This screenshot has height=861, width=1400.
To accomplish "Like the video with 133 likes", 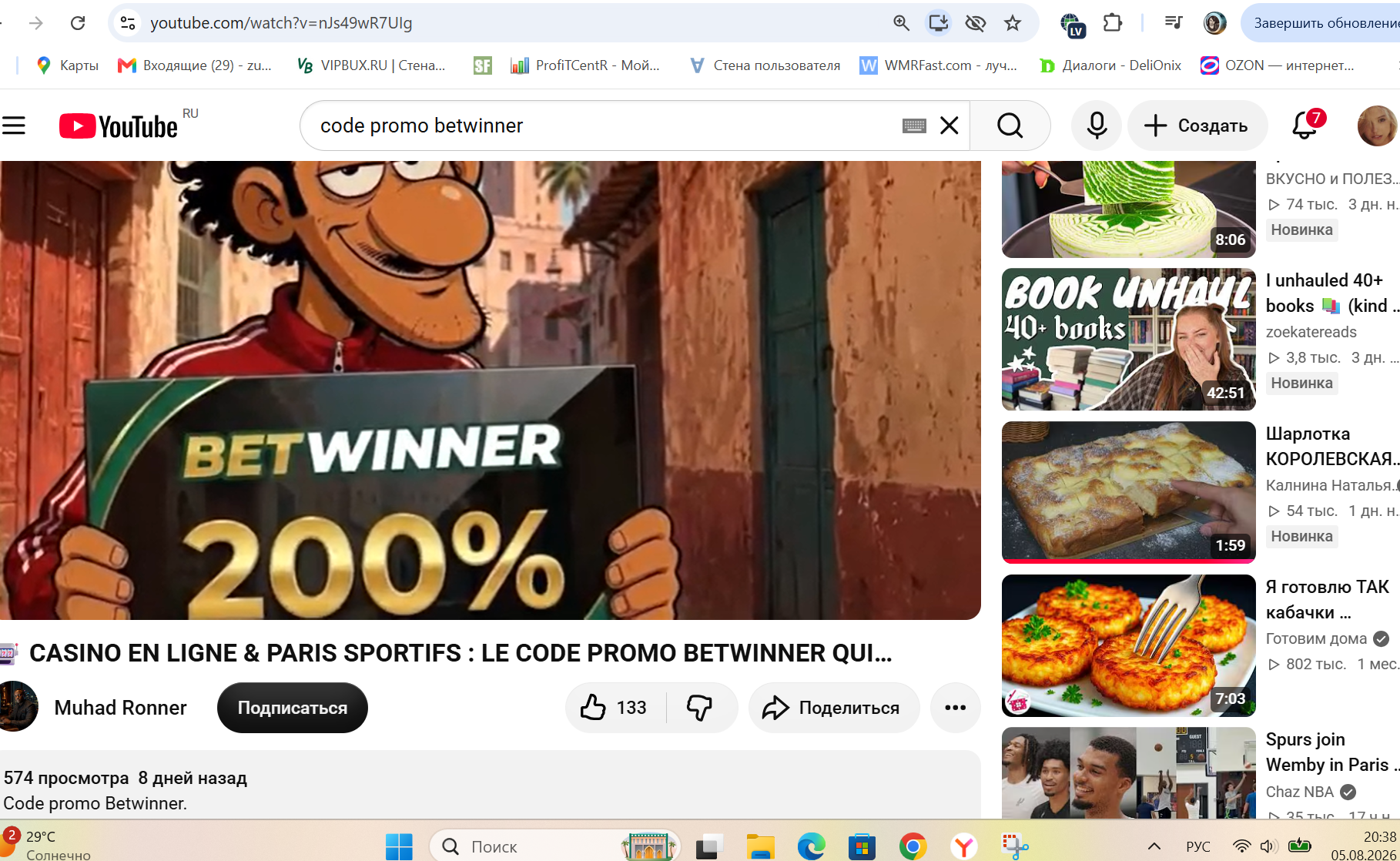I will pos(615,708).
